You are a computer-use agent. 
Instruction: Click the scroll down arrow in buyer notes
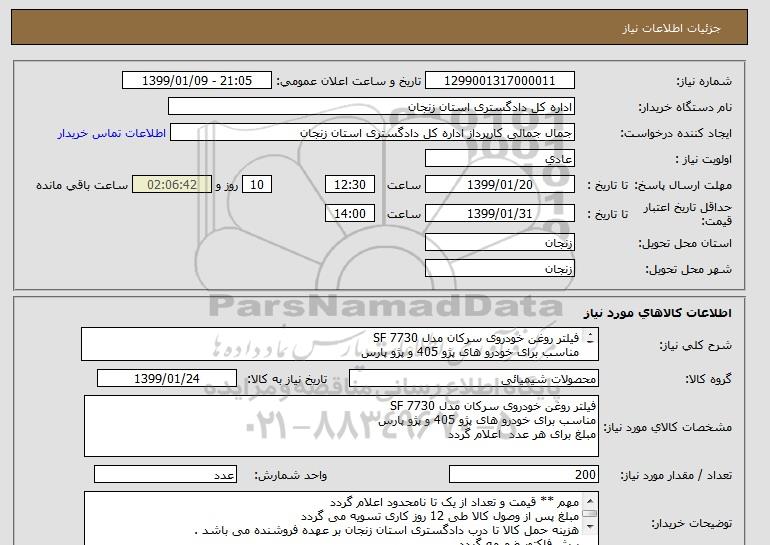click(x=590, y=527)
